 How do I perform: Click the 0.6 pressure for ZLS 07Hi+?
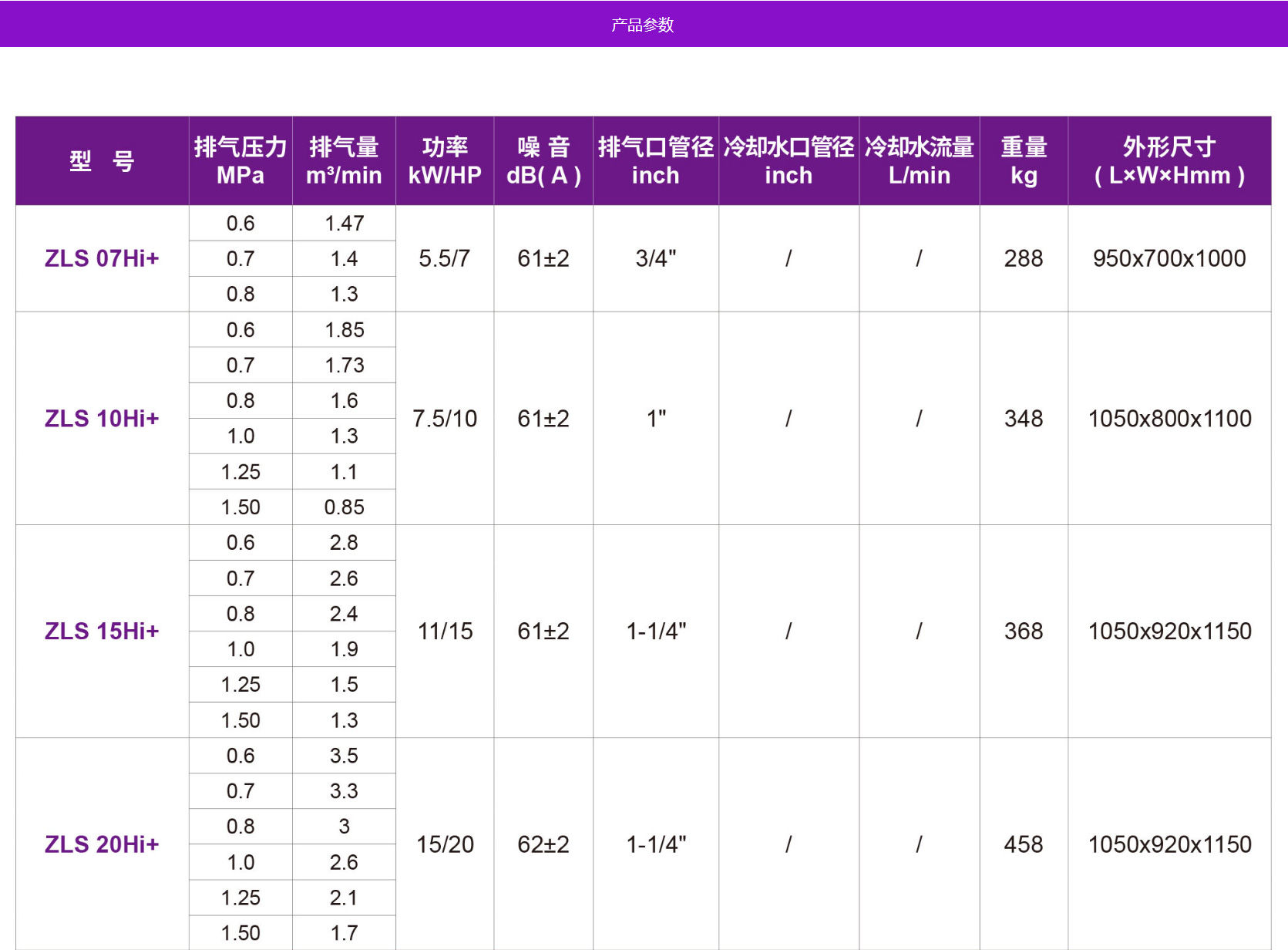click(240, 224)
